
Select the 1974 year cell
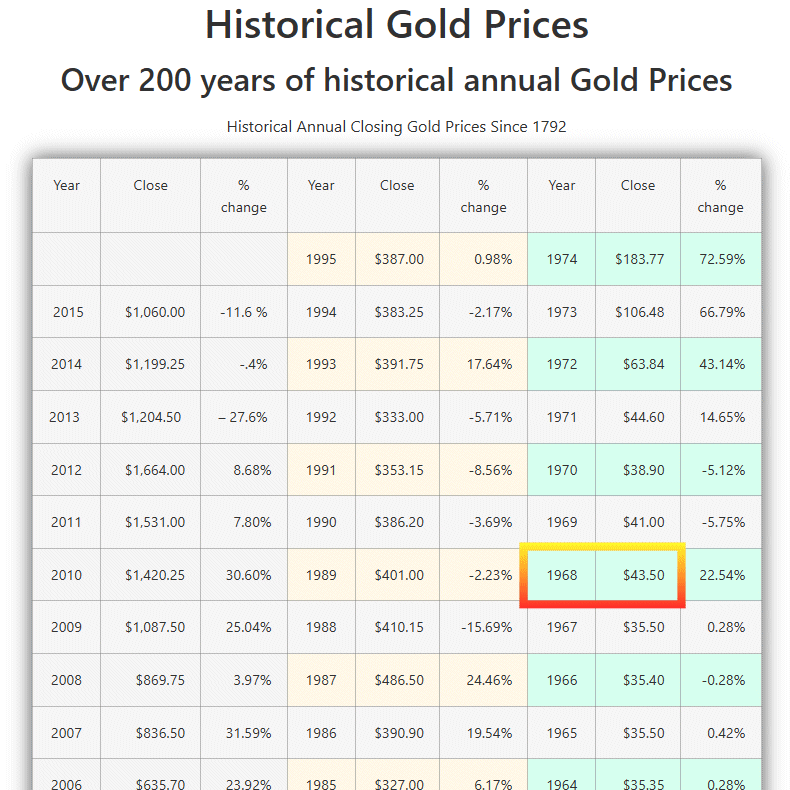(x=562, y=259)
